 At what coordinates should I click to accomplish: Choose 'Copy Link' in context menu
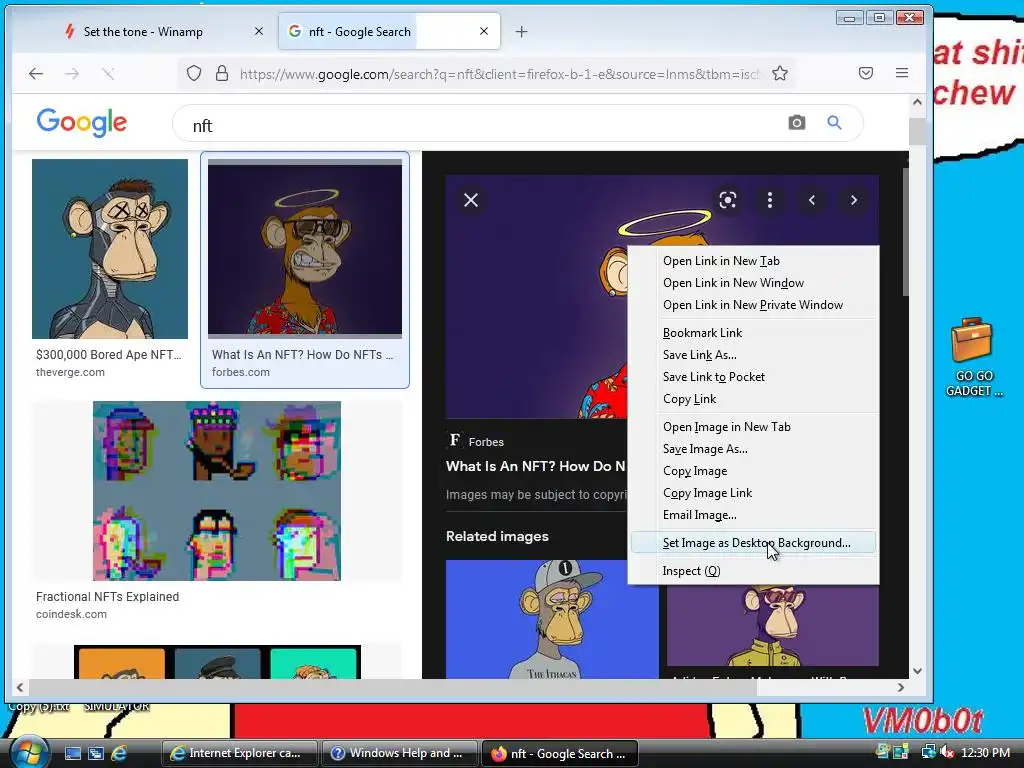coord(753,399)
